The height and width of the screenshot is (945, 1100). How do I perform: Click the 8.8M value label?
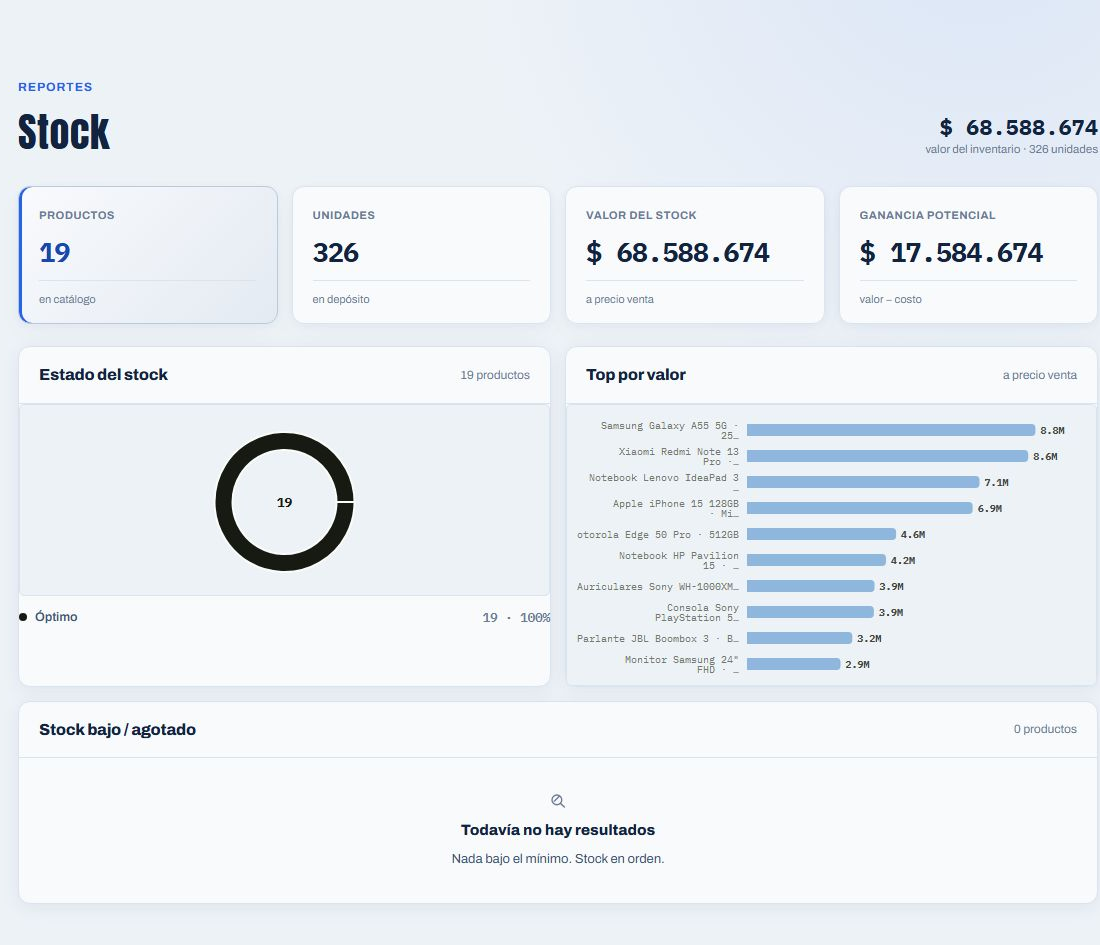pyautogui.click(x=1052, y=430)
